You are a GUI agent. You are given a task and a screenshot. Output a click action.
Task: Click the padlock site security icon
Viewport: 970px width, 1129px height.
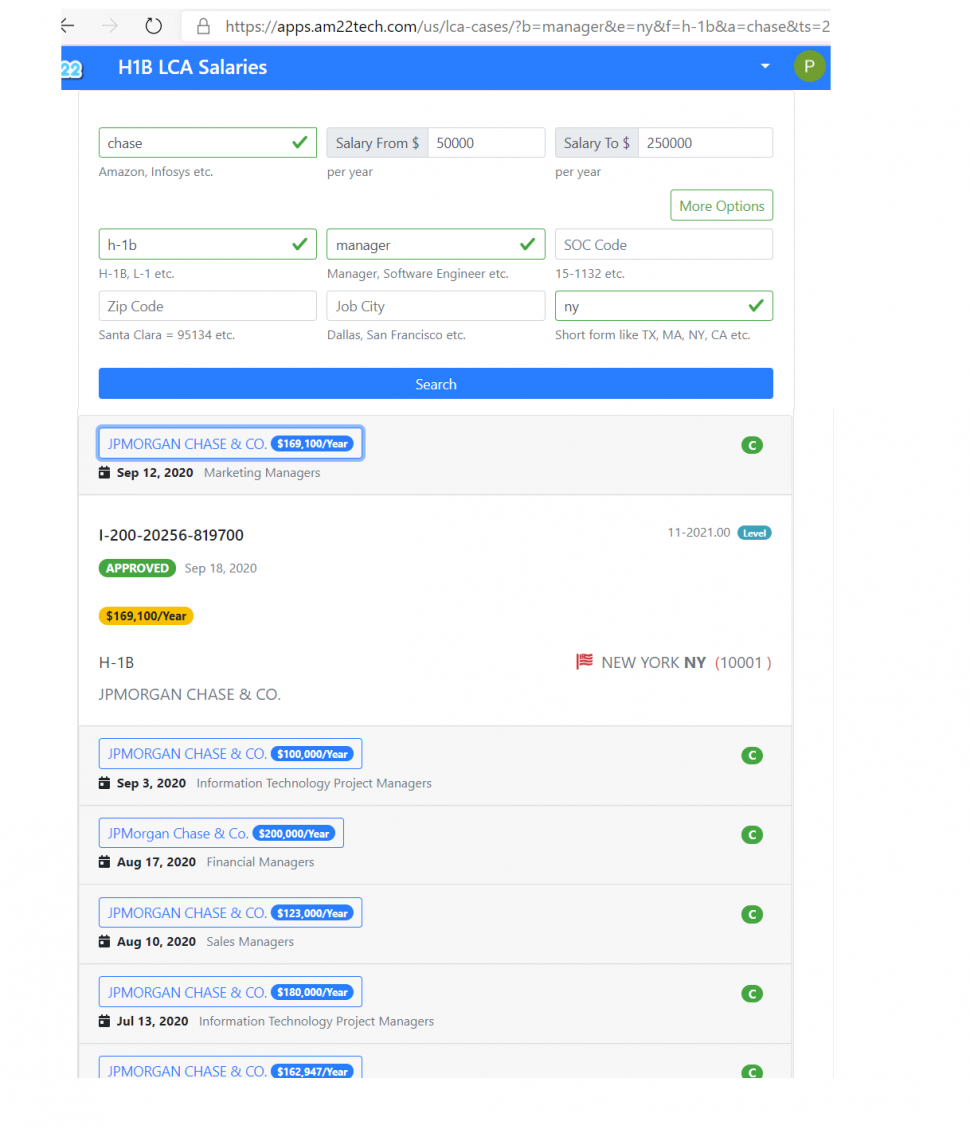tap(204, 27)
